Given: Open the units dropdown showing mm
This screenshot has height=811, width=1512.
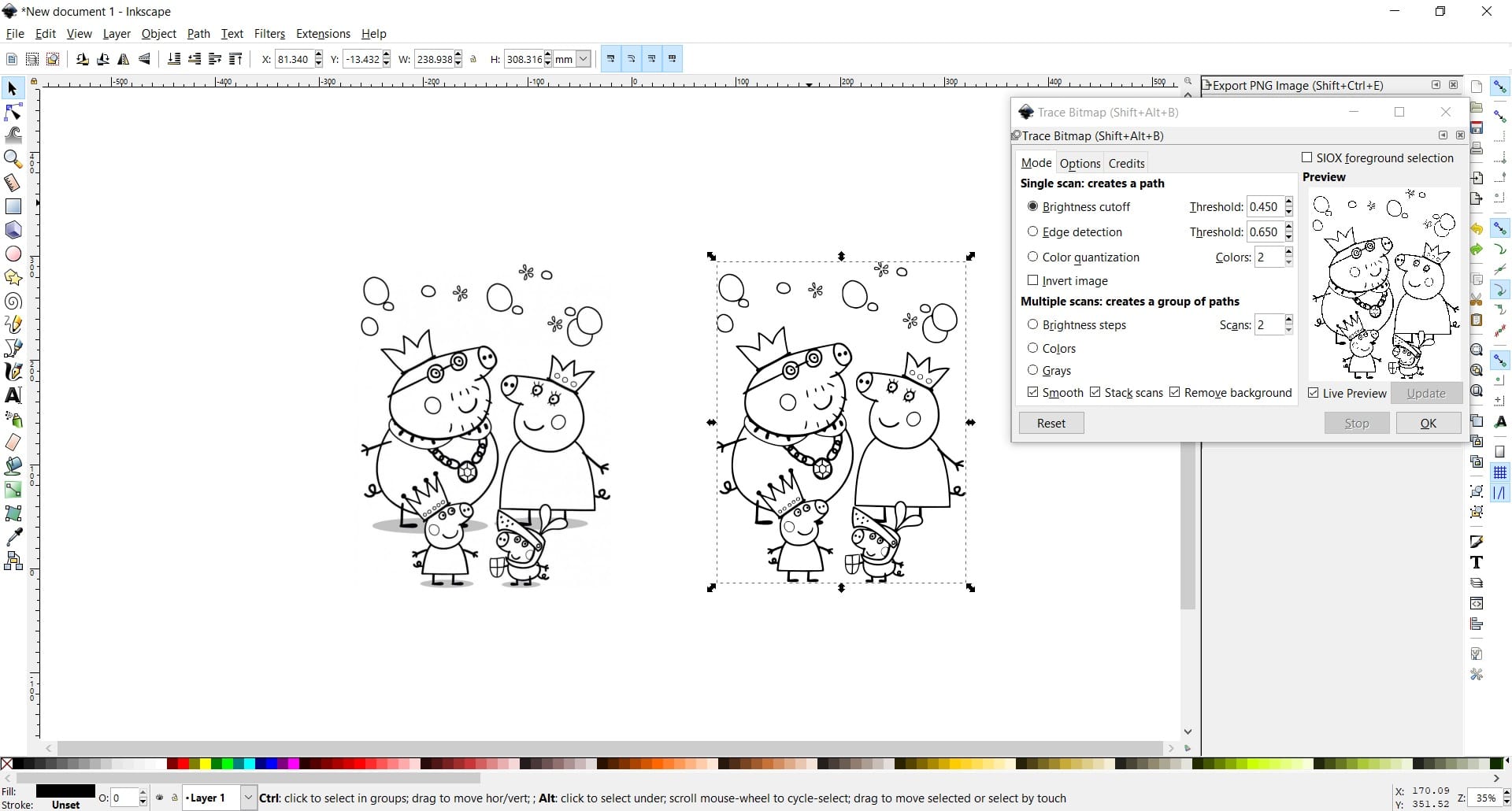Looking at the screenshot, I should [x=581, y=58].
